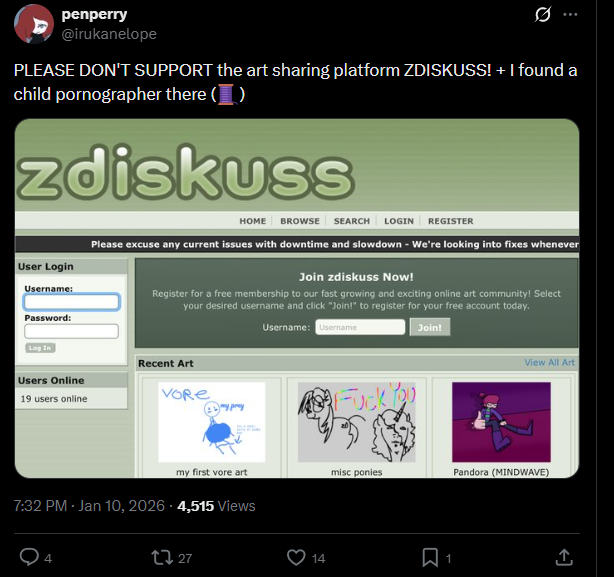
Task: Open the three-dot more options menu
Action: pyautogui.click(x=571, y=15)
